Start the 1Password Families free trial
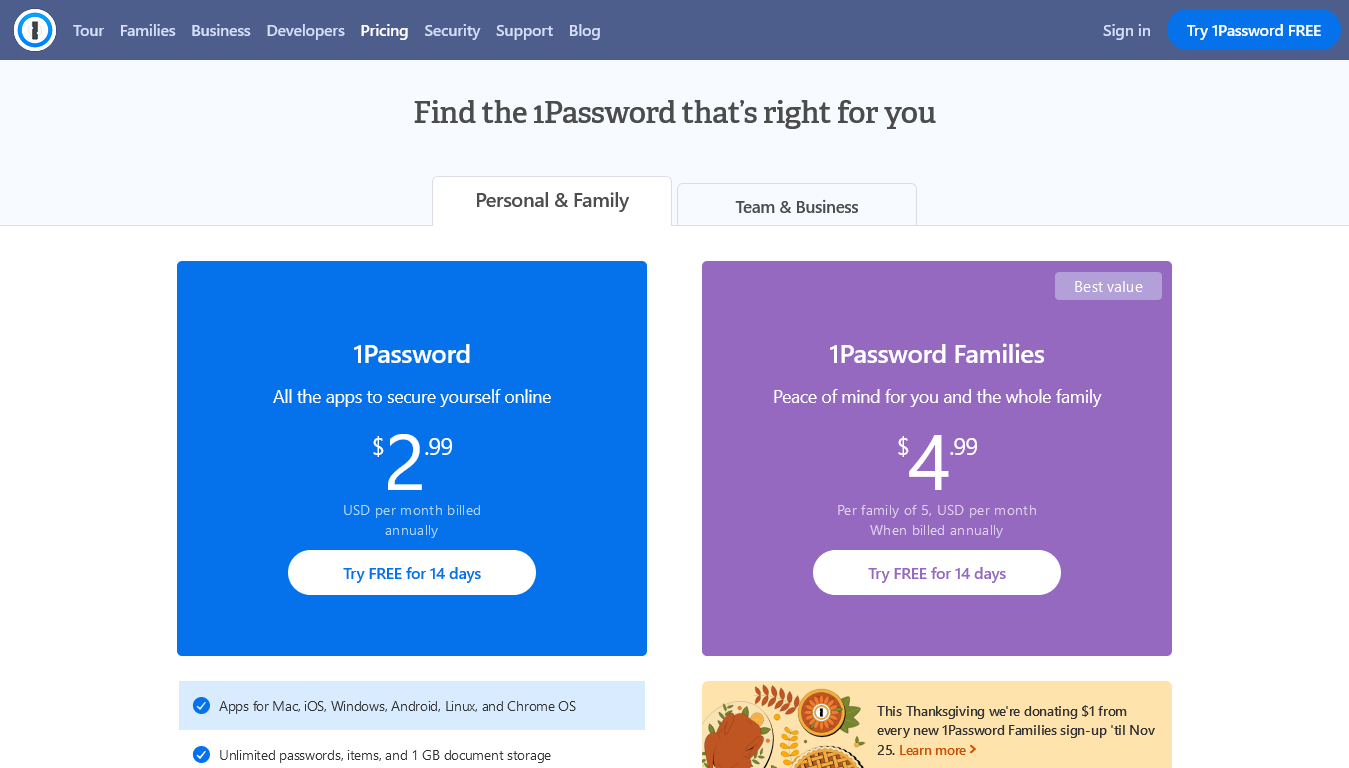Image resolution: width=1349 pixels, height=768 pixels. click(936, 572)
